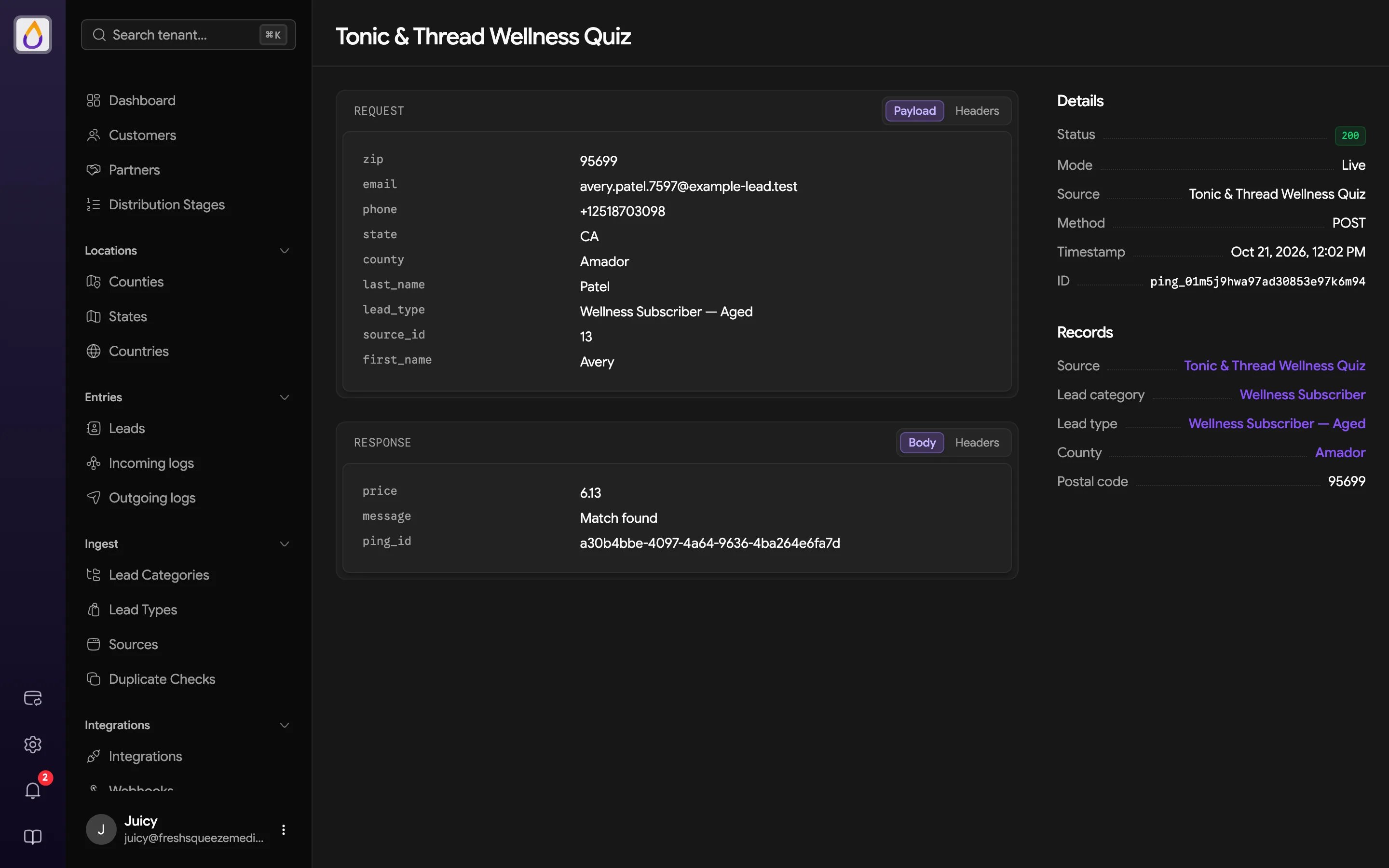Click the Sources icon

(x=94, y=644)
